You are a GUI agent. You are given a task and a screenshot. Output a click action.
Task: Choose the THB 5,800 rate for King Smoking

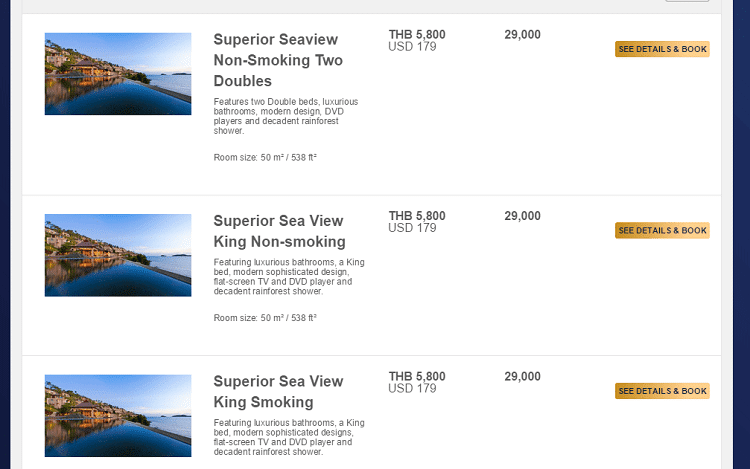pyautogui.click(x=417, y=377)
